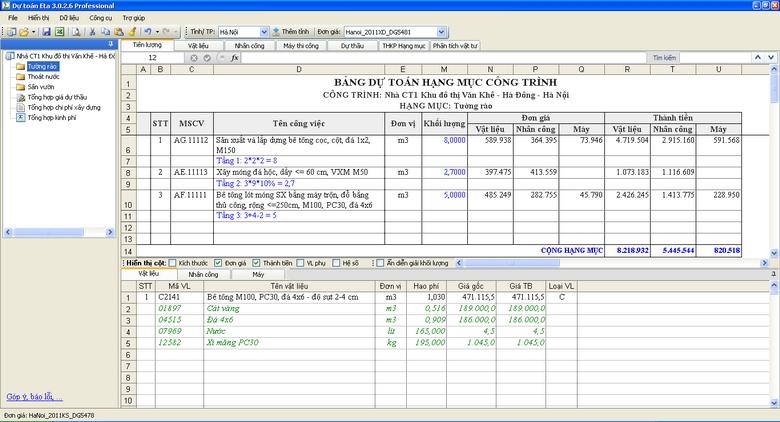Click the Cut scissors icon

click(91, 32)
